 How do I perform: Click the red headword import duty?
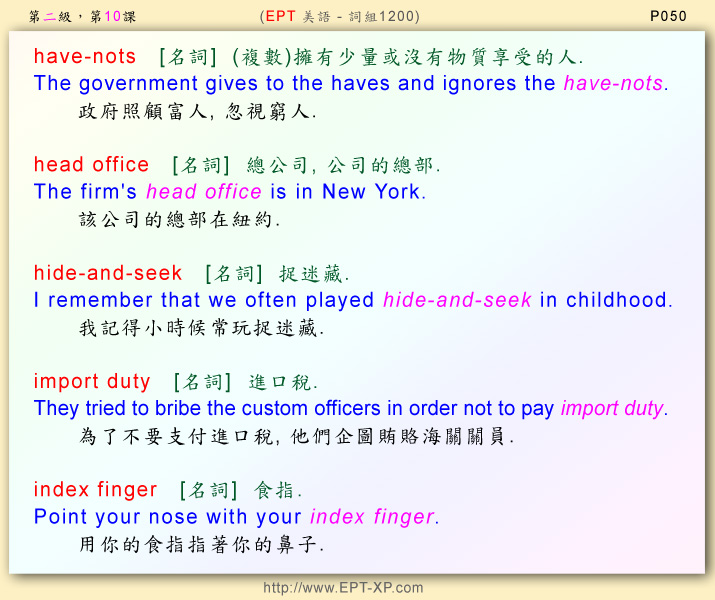[92, 382]
